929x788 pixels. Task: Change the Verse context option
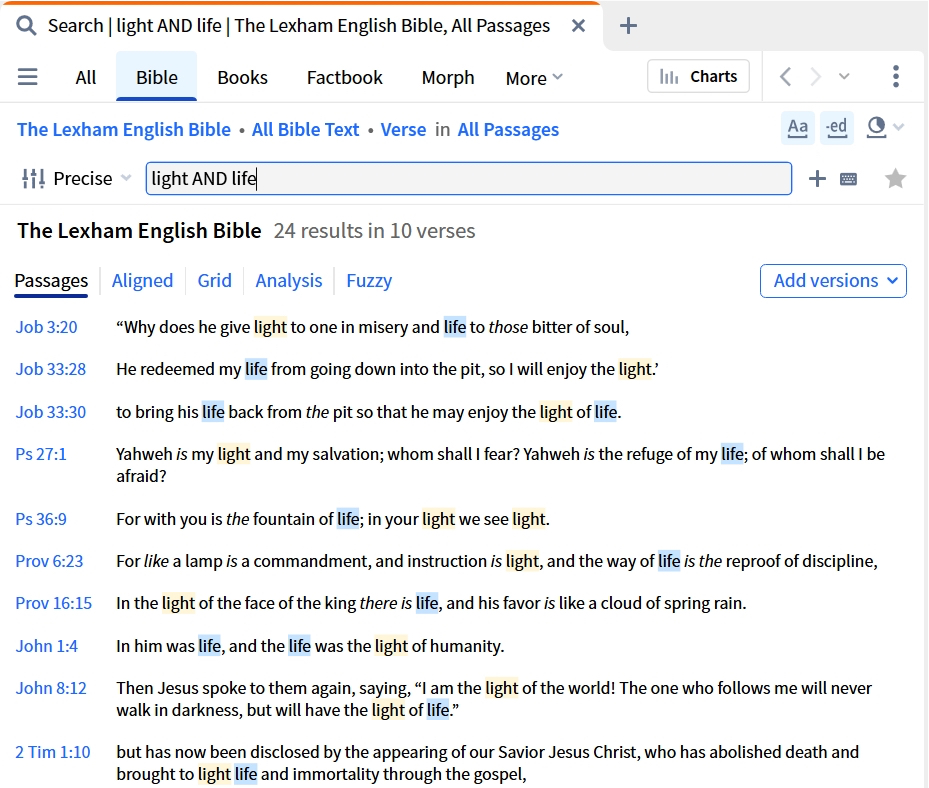click(x=403, y=130)
